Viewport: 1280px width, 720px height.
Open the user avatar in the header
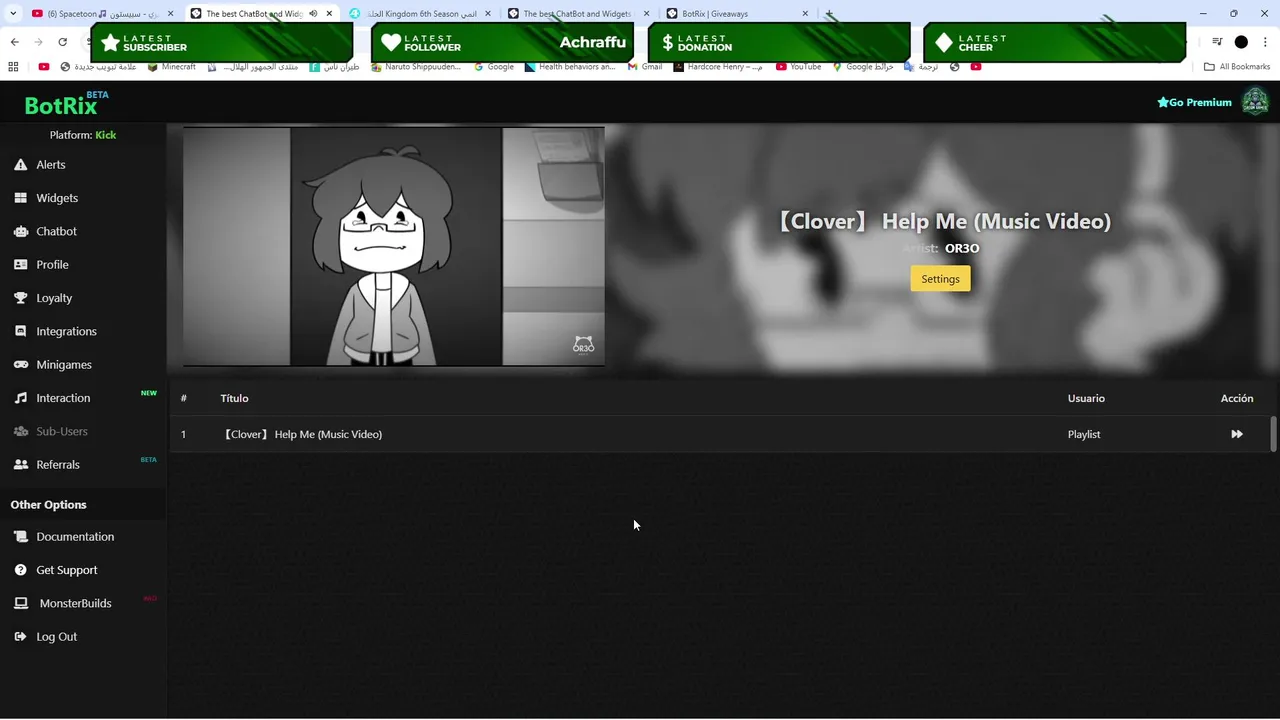[1255, 101]
